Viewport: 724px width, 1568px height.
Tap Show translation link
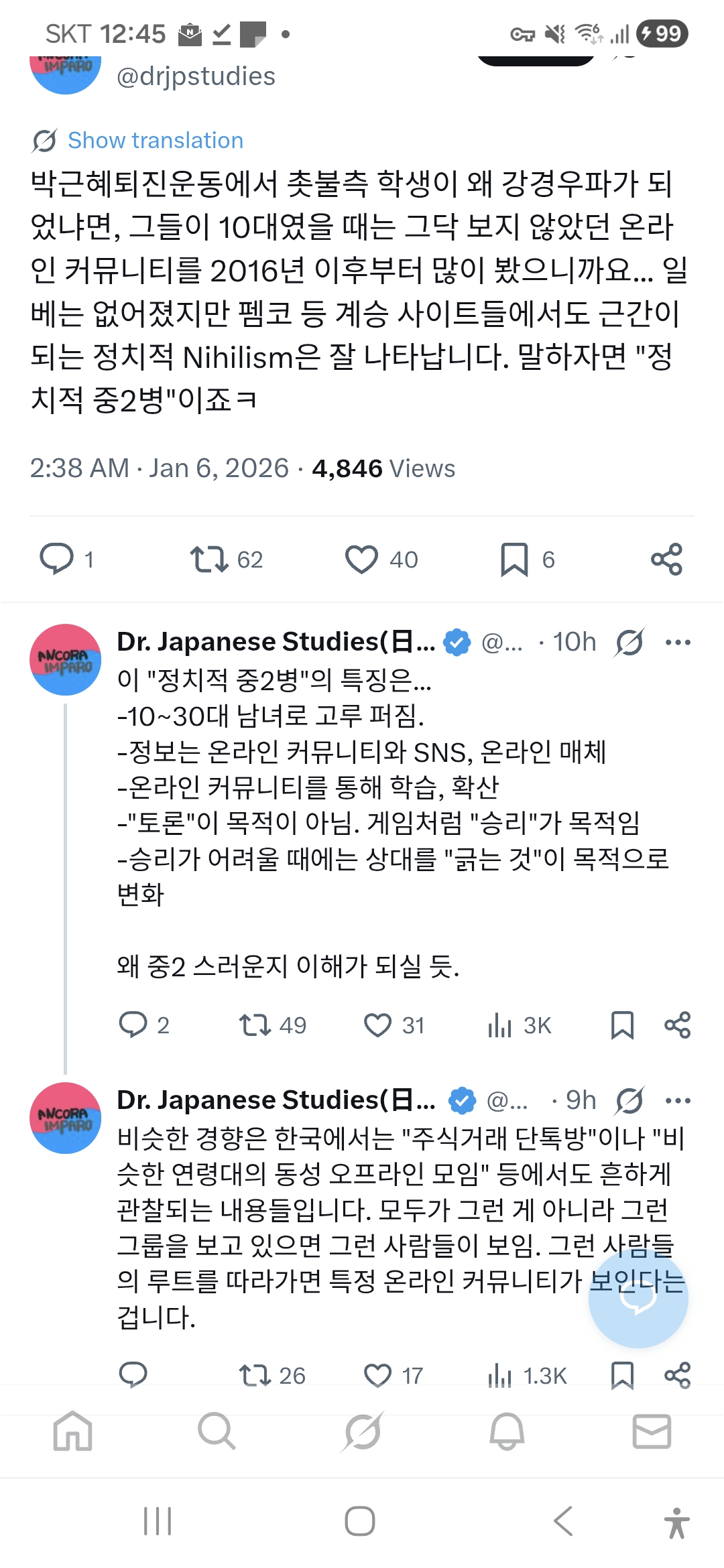[155, 141]
